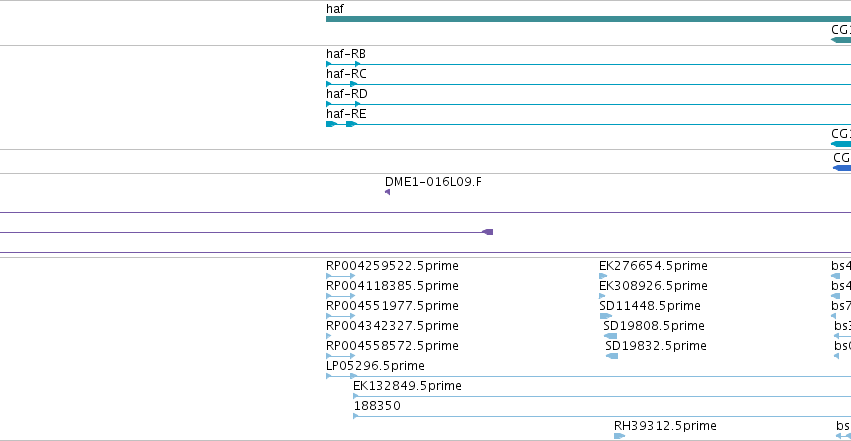Image resolution: width=851 pixels, height=441 pixels.
Task: Select the 188350 feature label
Action: tap(377, 406)
